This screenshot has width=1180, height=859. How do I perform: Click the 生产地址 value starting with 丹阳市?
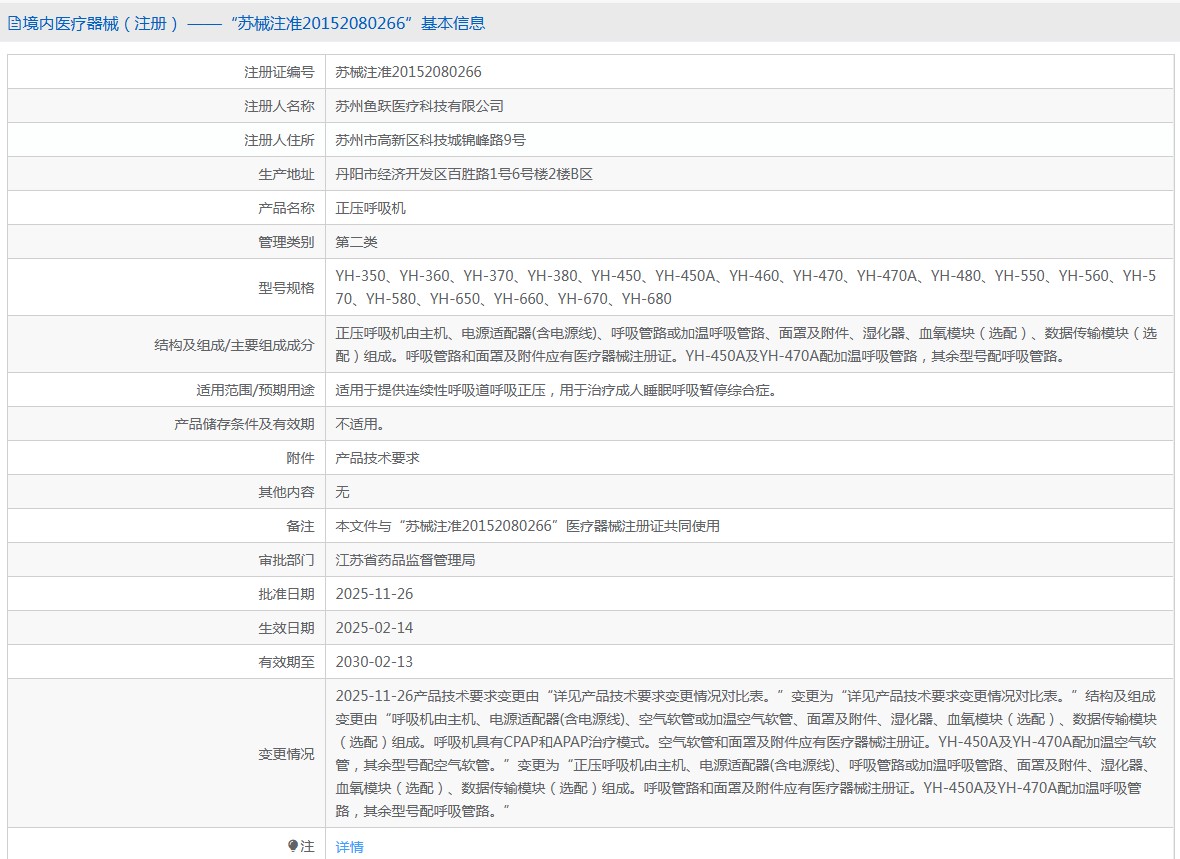[x=464, y=174]
